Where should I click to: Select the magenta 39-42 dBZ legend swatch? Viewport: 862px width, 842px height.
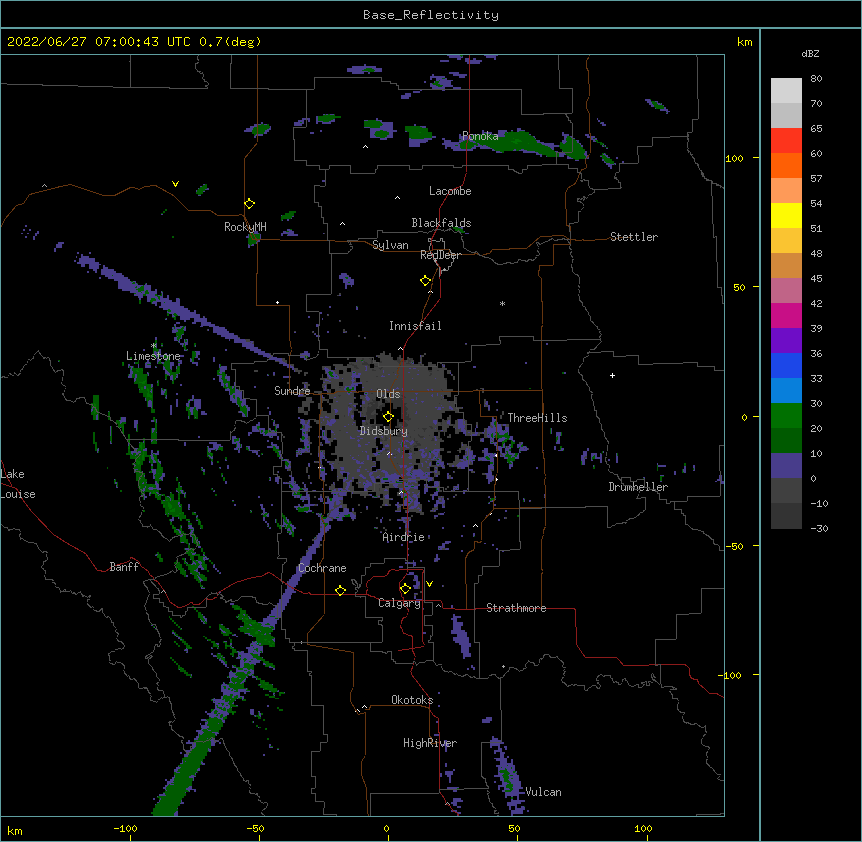786,315
